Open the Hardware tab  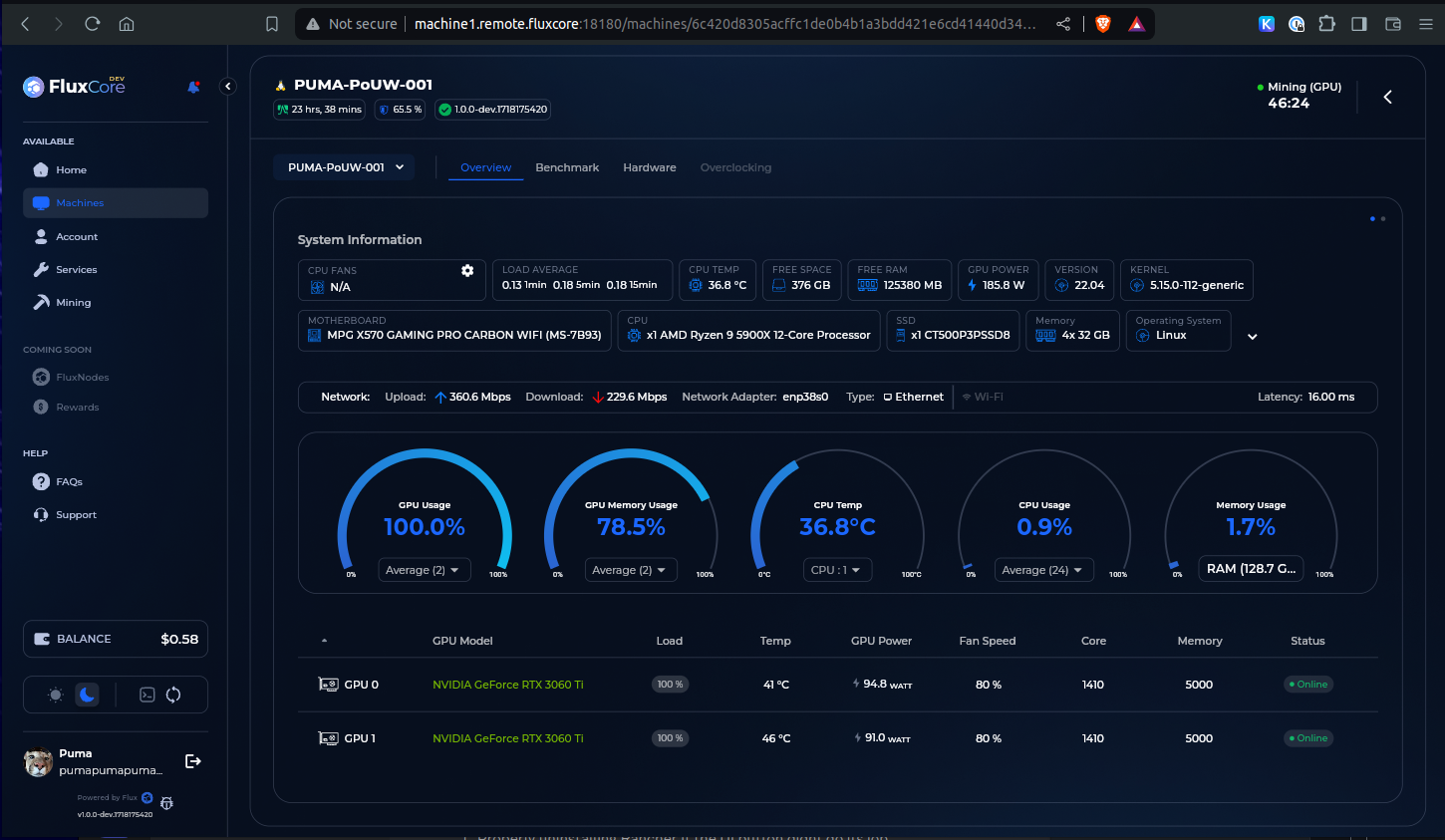[649, 167]
